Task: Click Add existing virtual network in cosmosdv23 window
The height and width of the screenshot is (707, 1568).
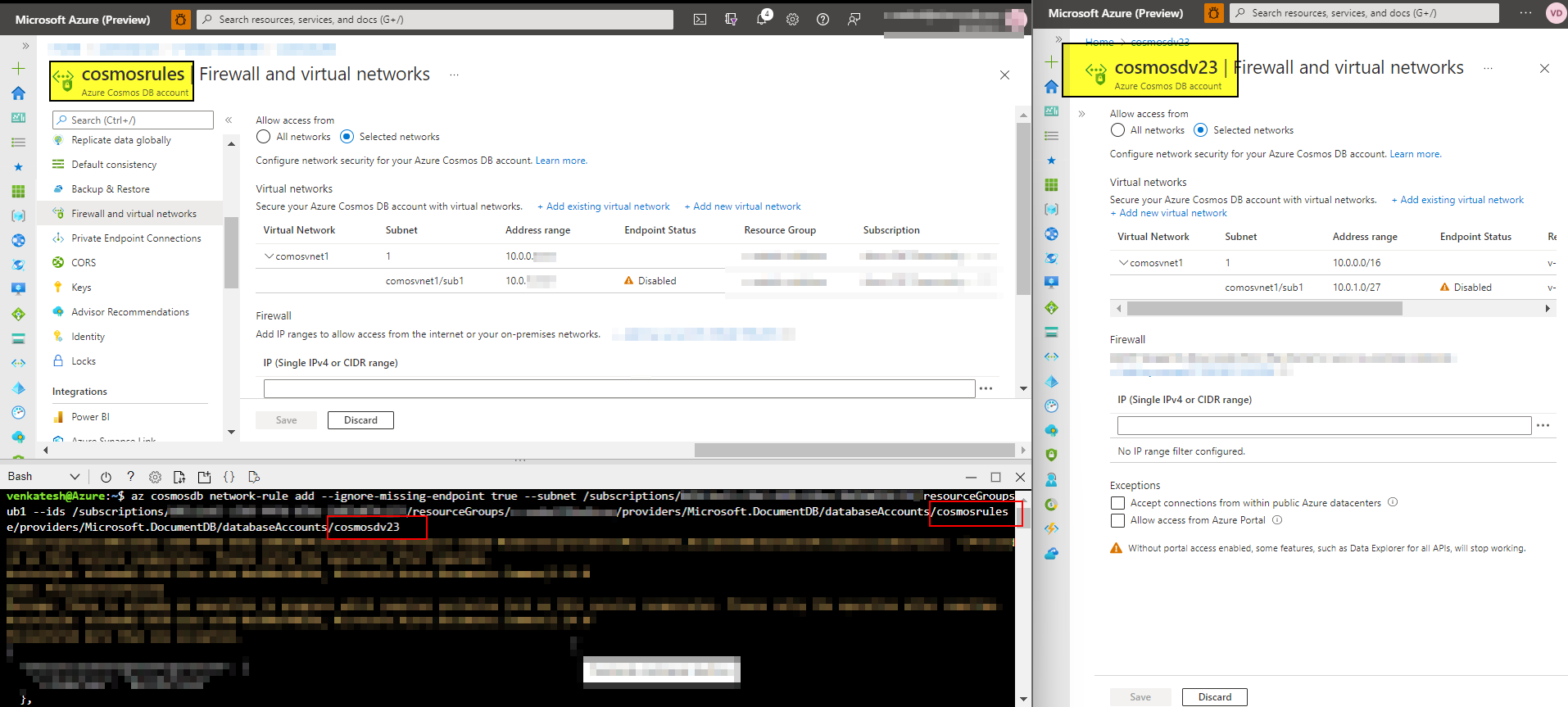Action: click(1457, 200)
